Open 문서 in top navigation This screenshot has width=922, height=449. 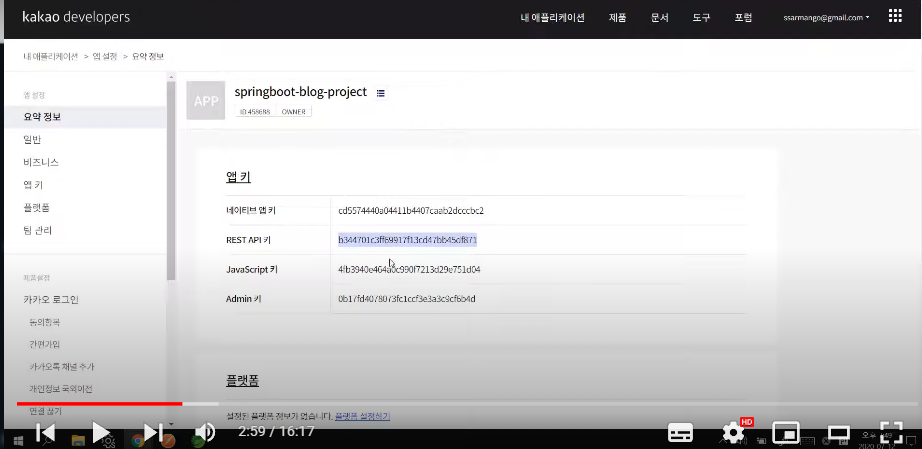(x=660, y=17)
